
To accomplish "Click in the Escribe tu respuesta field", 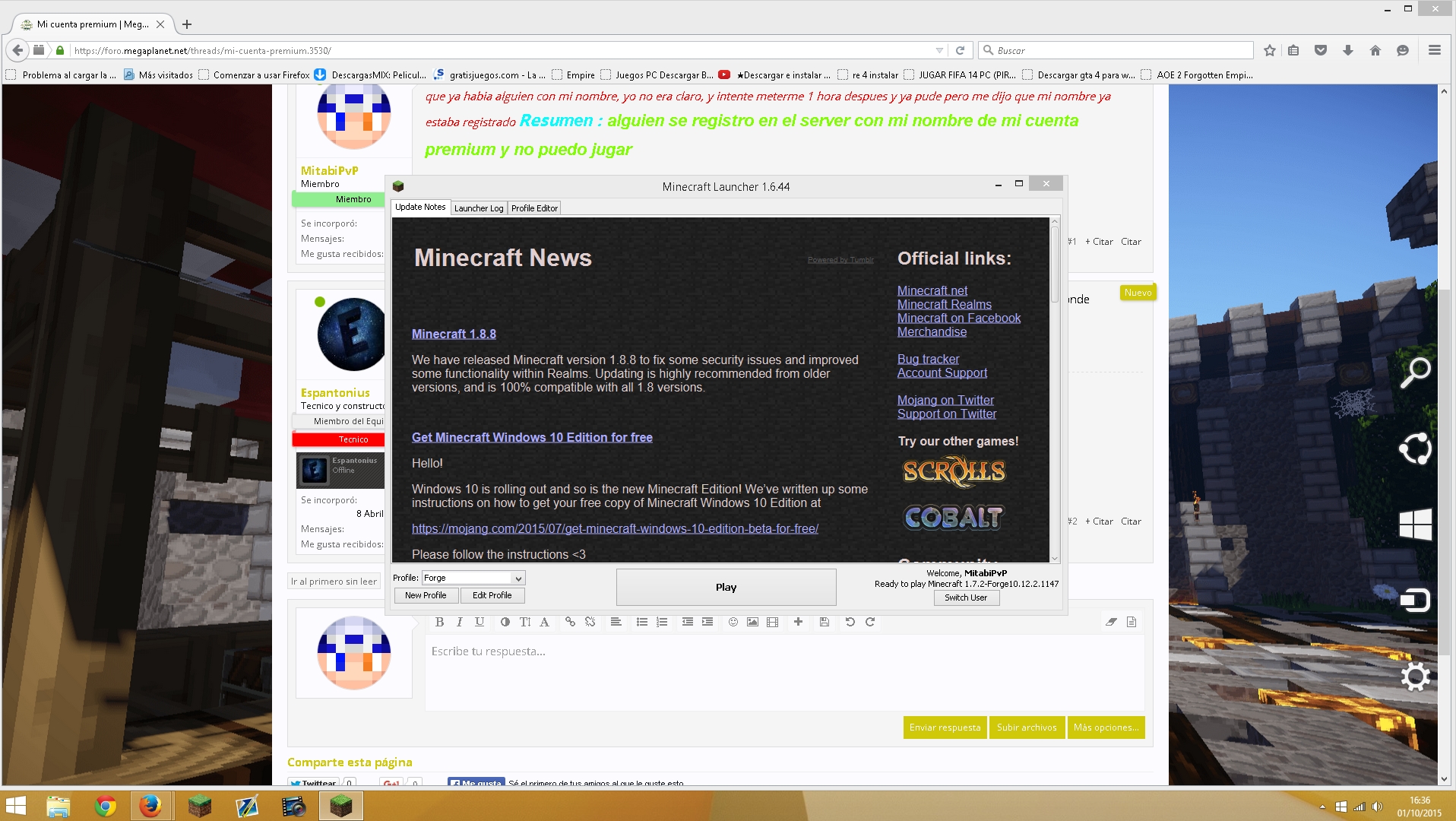I will (784, 673).
